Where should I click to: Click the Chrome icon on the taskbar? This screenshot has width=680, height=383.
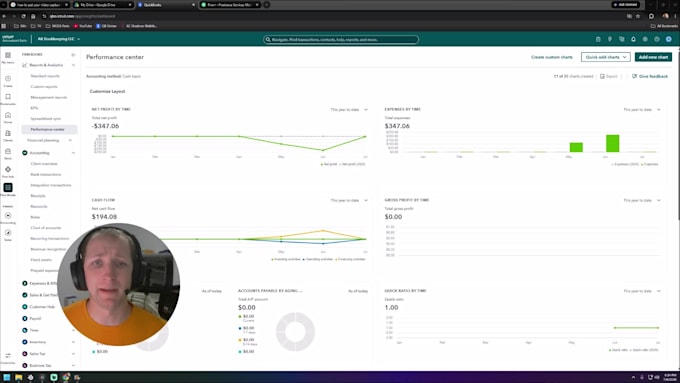point(65,377)
